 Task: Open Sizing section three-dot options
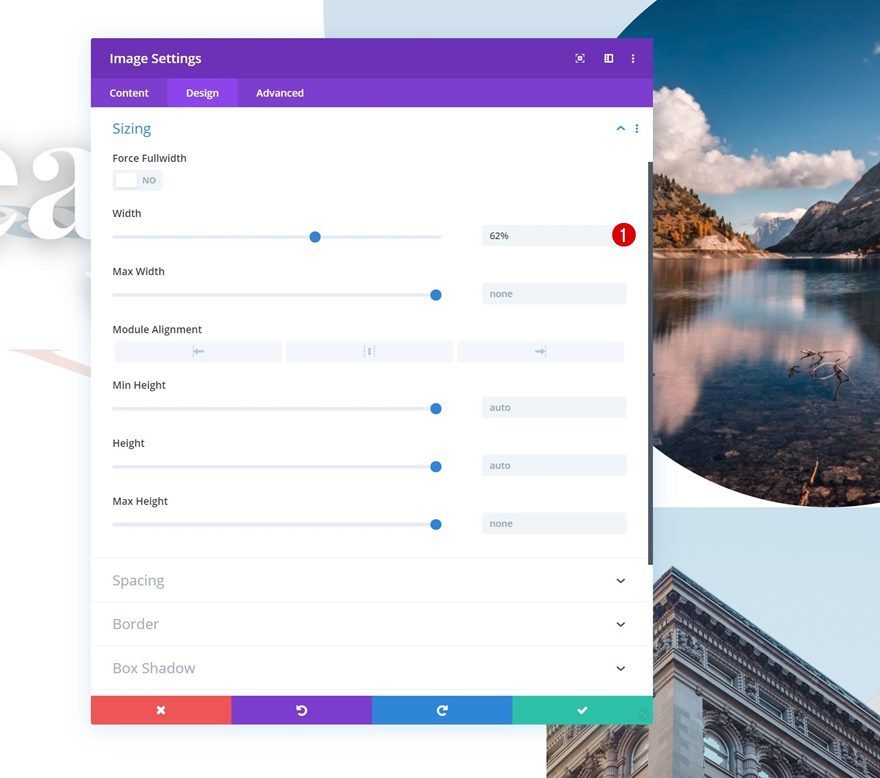[x=637, y=129]
